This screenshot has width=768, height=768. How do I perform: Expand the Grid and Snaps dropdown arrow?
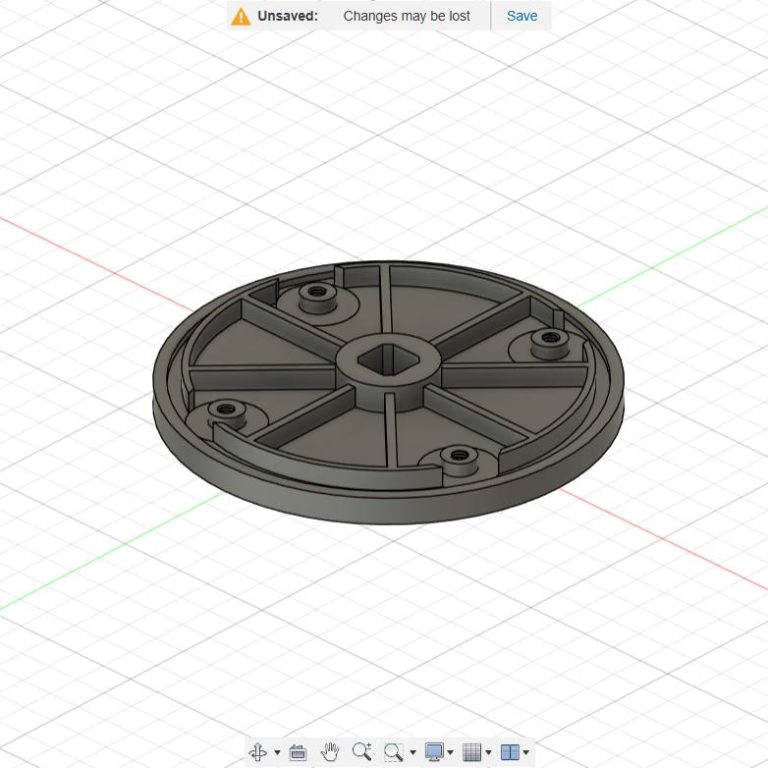click(489, 753)
